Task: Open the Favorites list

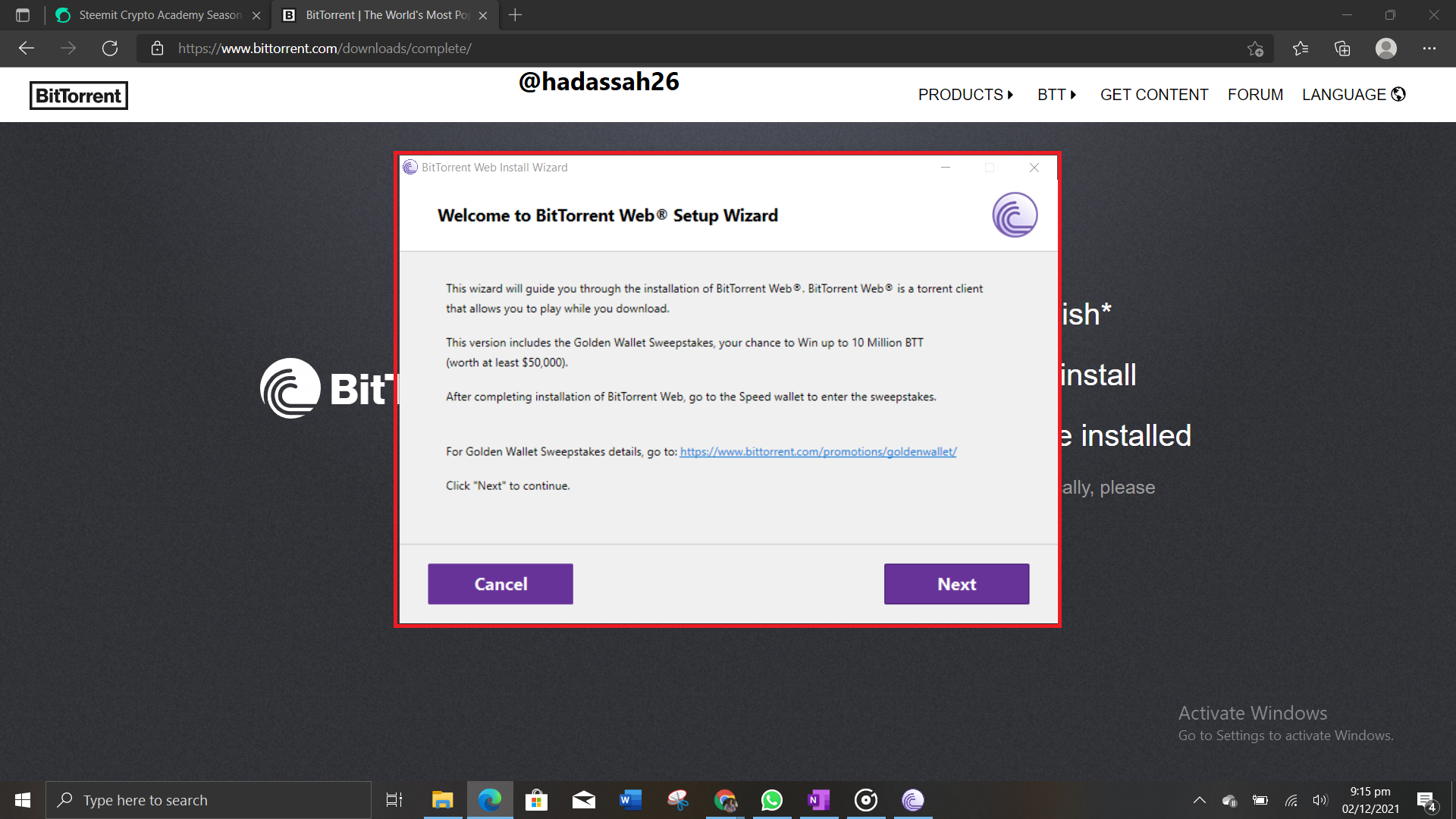Action: pos(1301,49)
